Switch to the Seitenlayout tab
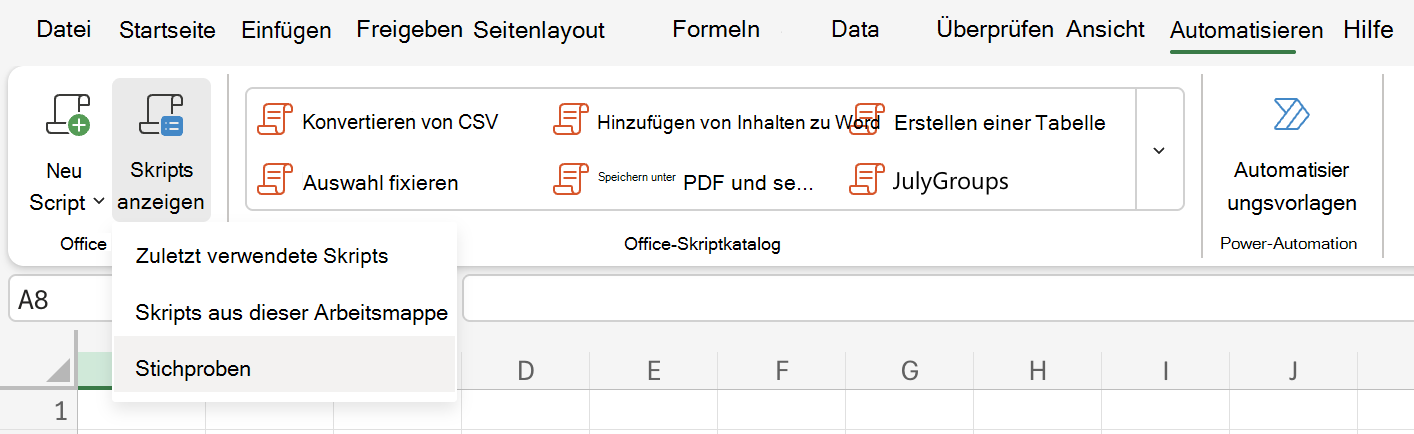This screenshot has width=1414, height=434. (x=539, y=30)
